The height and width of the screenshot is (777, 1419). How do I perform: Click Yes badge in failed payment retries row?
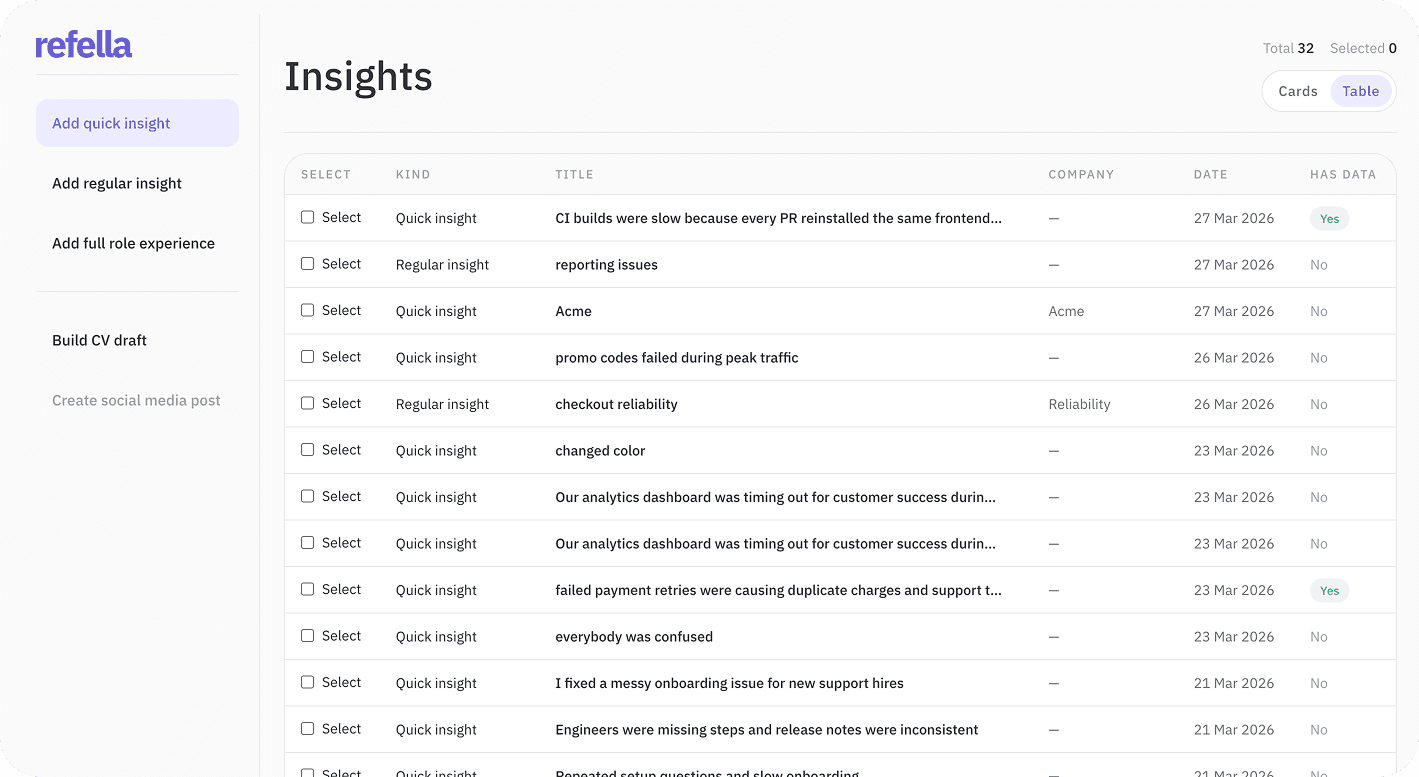(1329, 590)
